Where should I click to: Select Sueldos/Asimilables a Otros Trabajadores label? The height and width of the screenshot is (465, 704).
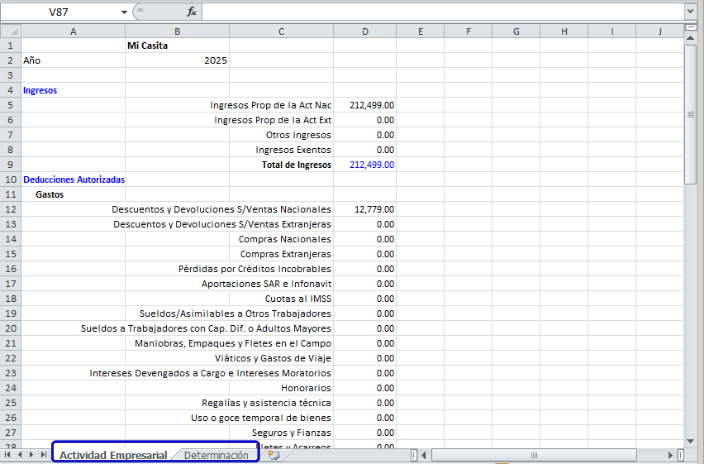pyautogui.click(x=235, y=313)
